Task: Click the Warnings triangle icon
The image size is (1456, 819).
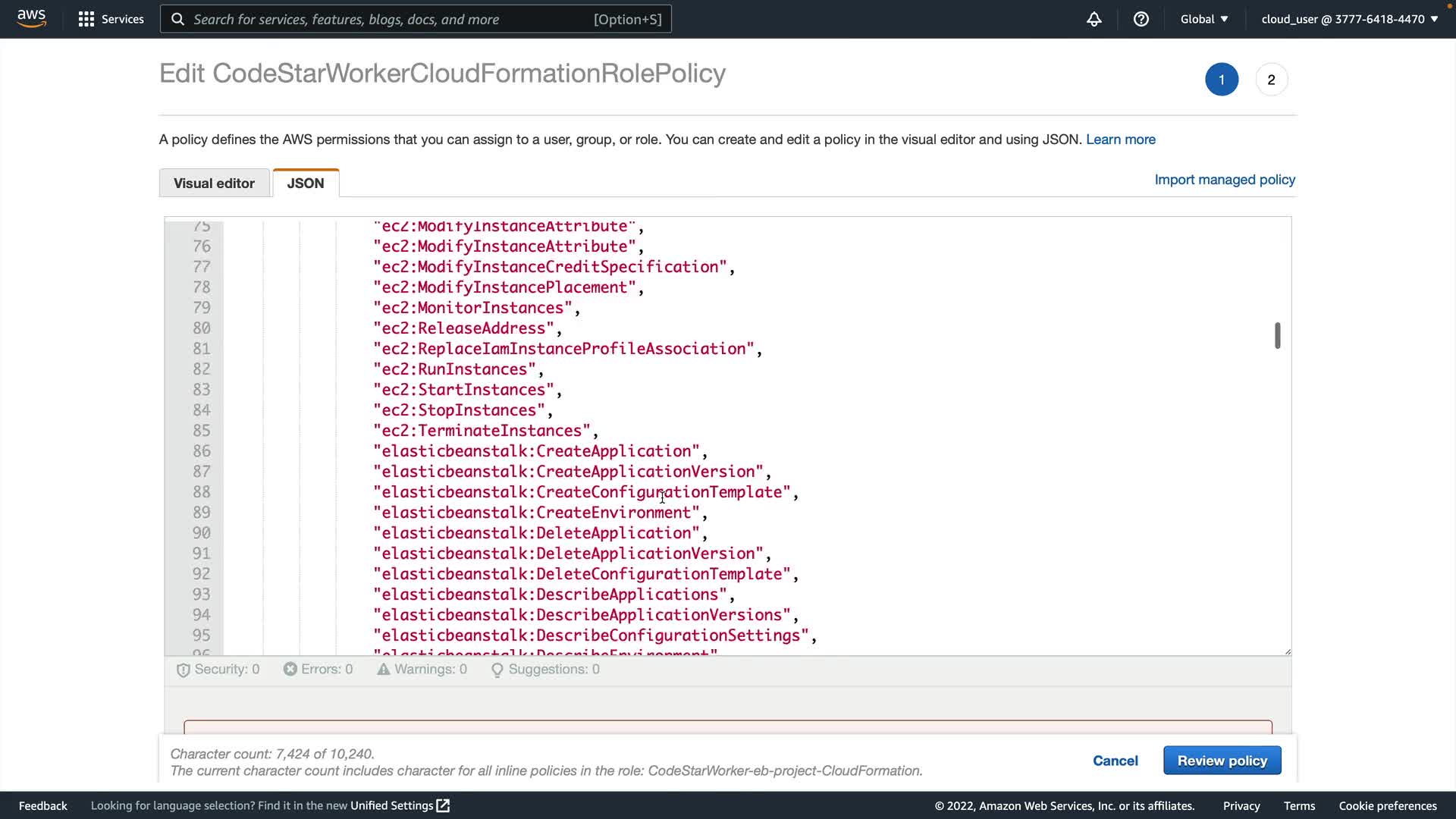Action: click(384, 670)
